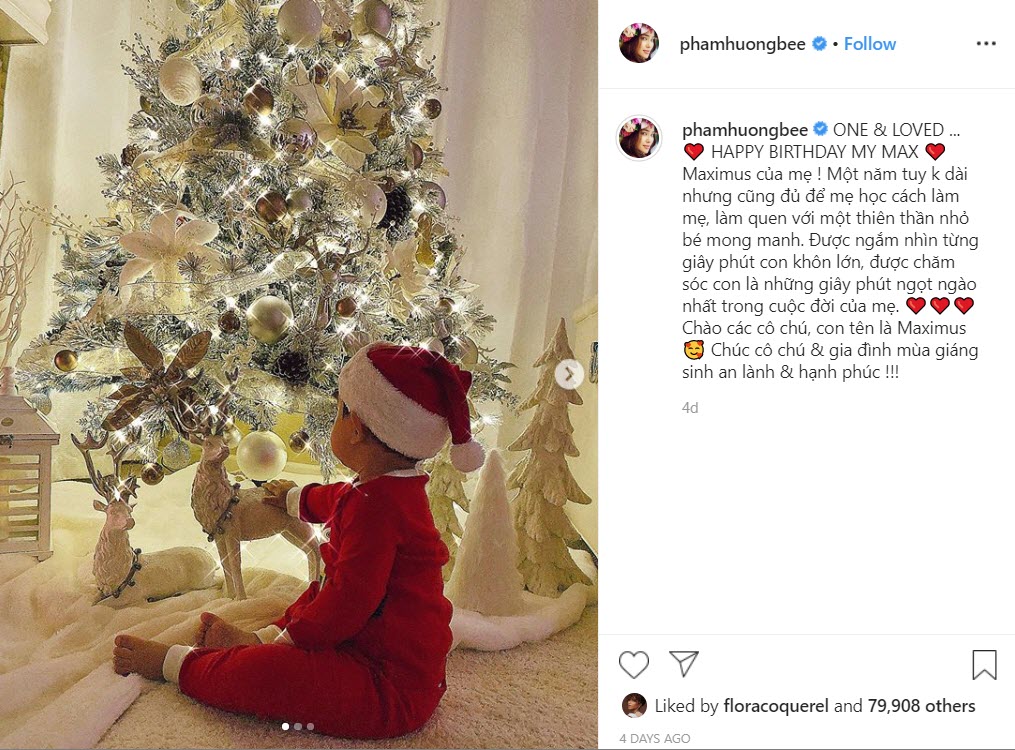1015x750 pixels.
Task: Open floracoquerel's profile from likes line
Action: [x=775, y=706]
